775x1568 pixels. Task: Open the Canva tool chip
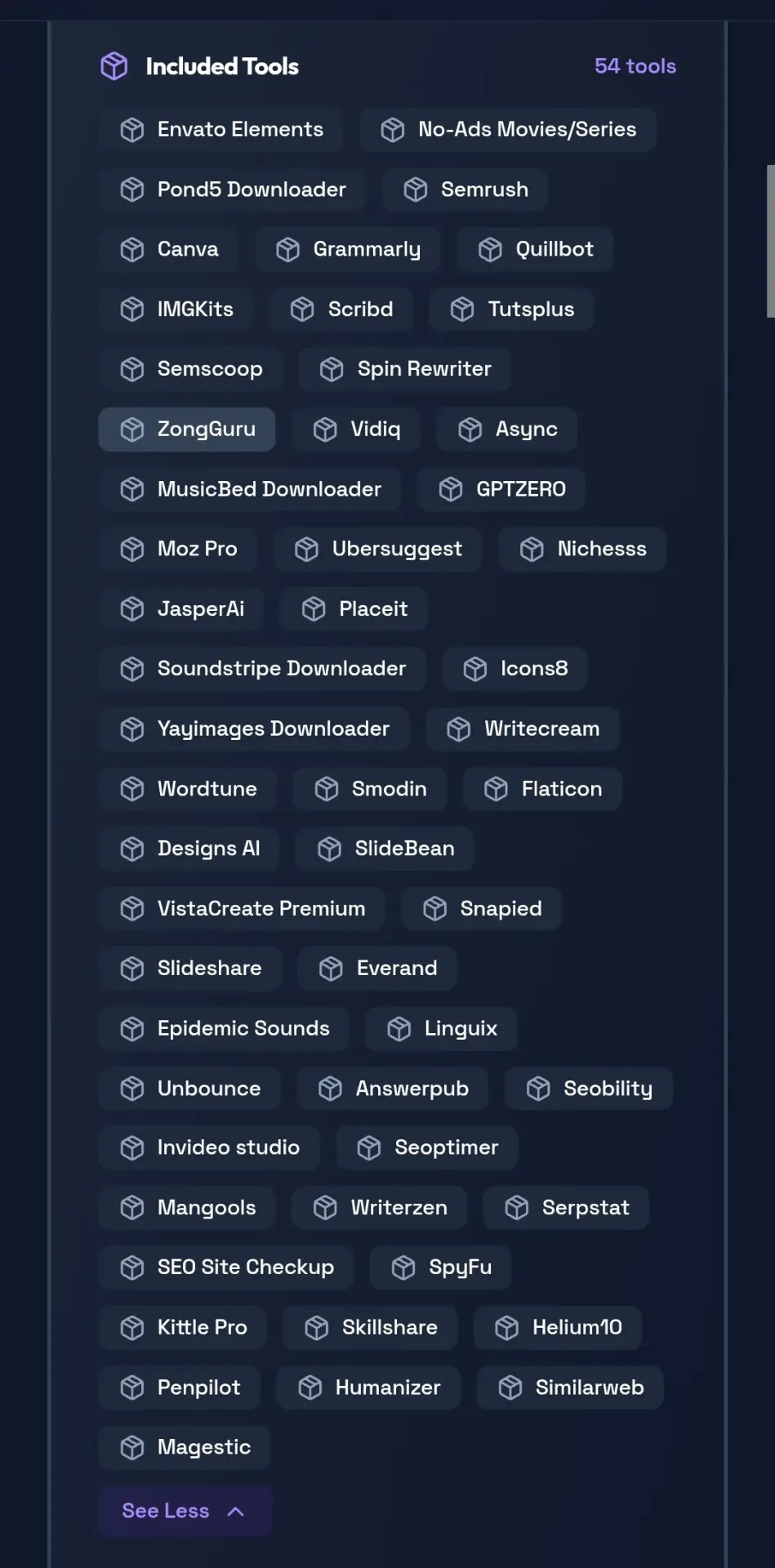pyautogui.click(x=168, y=250)
